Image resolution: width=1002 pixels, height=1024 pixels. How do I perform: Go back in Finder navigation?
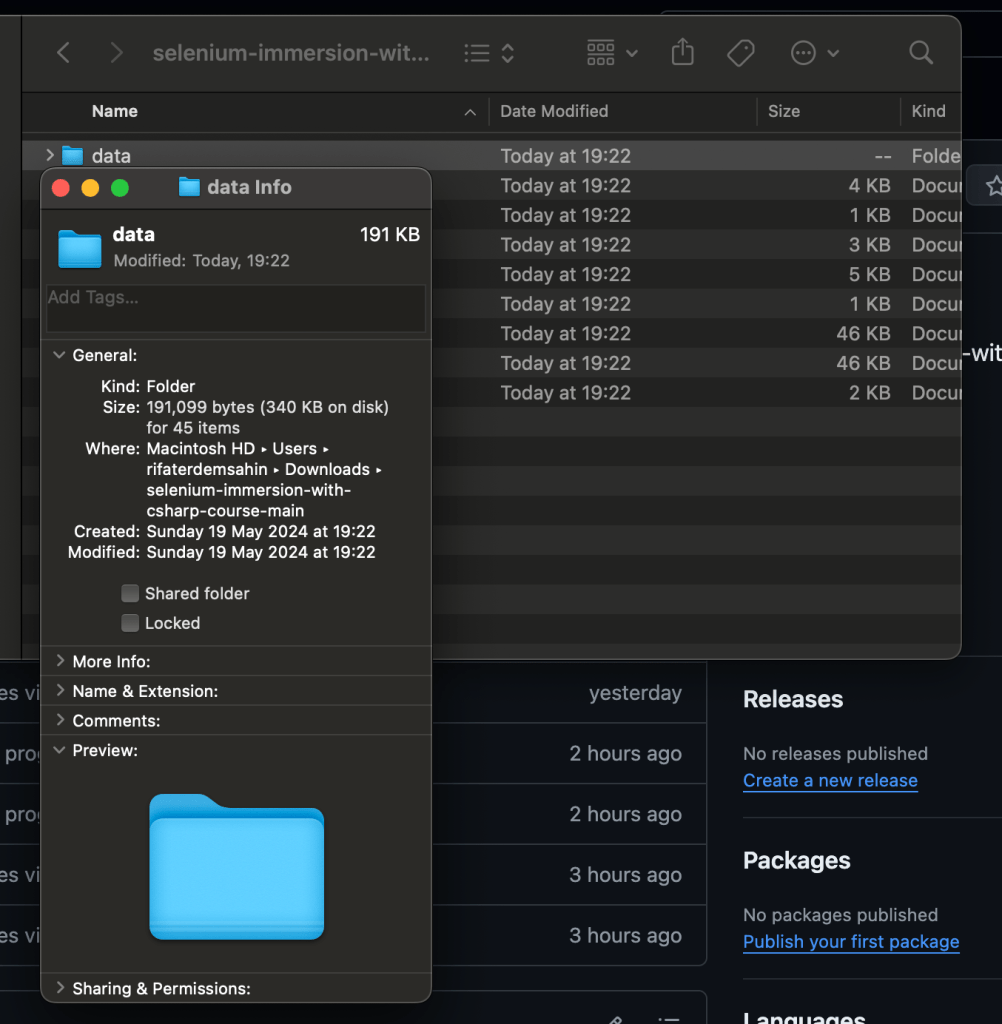(x=63, y=52)
